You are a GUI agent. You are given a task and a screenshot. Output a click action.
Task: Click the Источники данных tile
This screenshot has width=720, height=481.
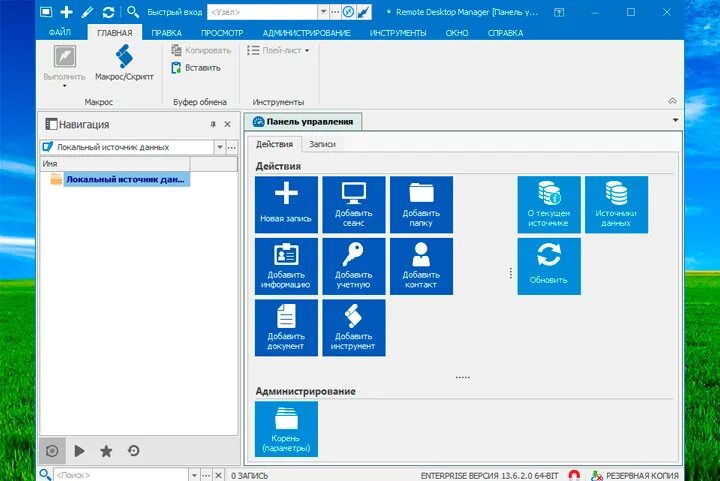point(616,204)
